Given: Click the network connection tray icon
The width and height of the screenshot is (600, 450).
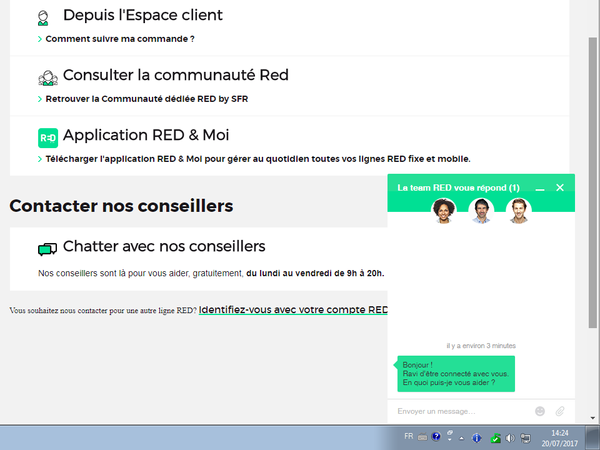Looking at the screenshot, I should click(526, 438).
